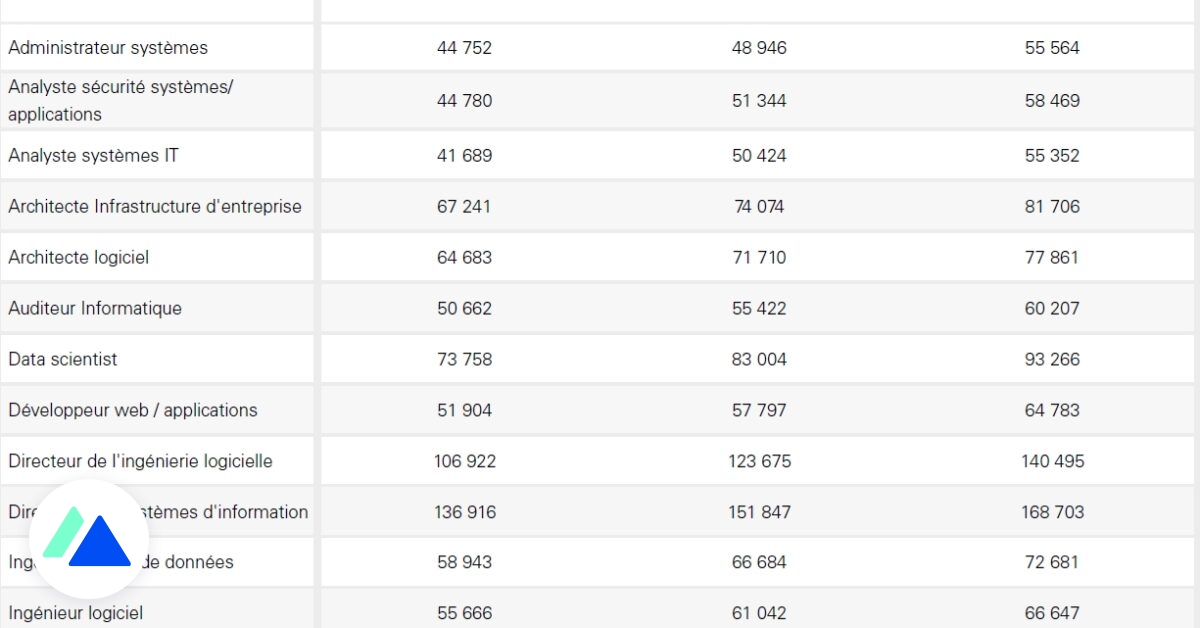Click the 61 042 Ingénieur logiciel value

point(759,613)
